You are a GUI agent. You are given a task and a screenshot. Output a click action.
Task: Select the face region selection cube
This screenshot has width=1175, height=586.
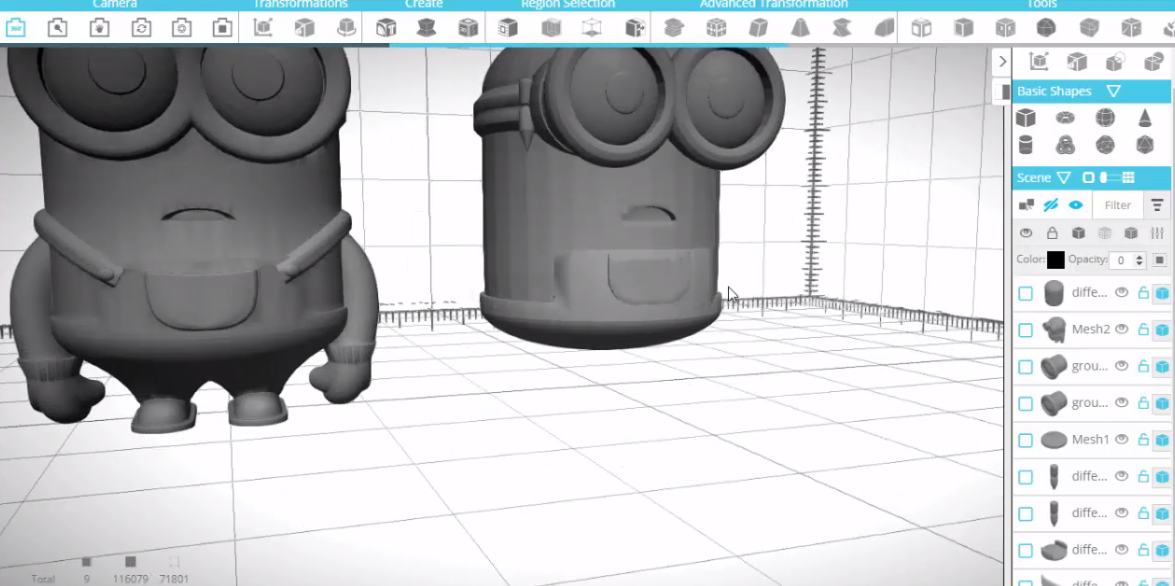(x=508, y=28)
